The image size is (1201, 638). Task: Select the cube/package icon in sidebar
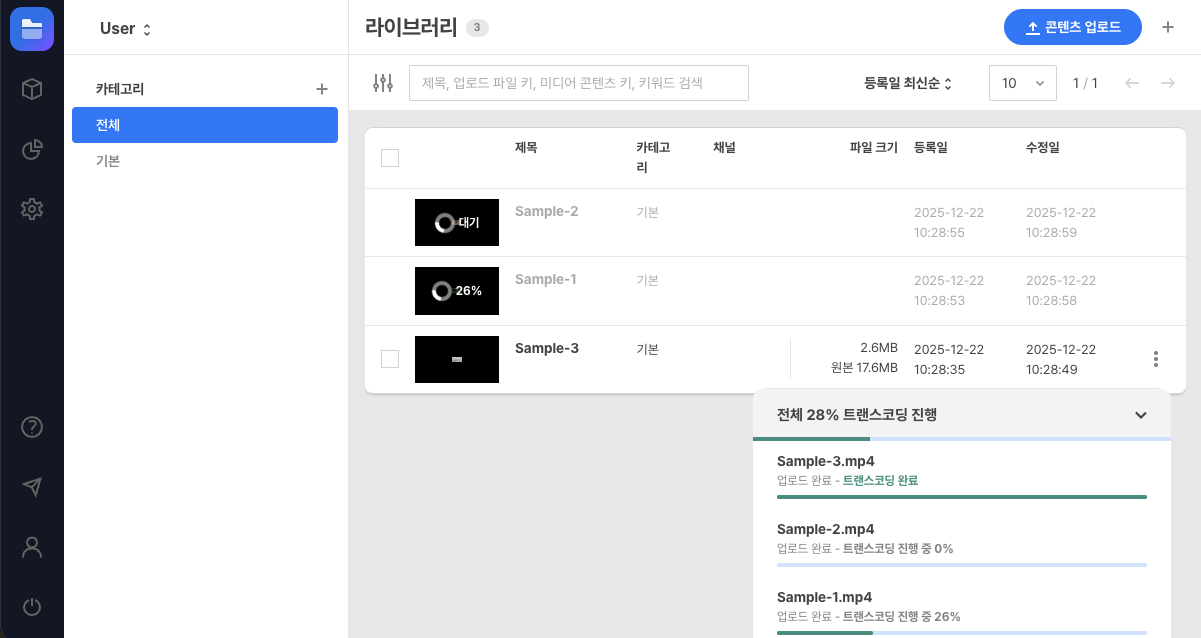coord(31,89)
